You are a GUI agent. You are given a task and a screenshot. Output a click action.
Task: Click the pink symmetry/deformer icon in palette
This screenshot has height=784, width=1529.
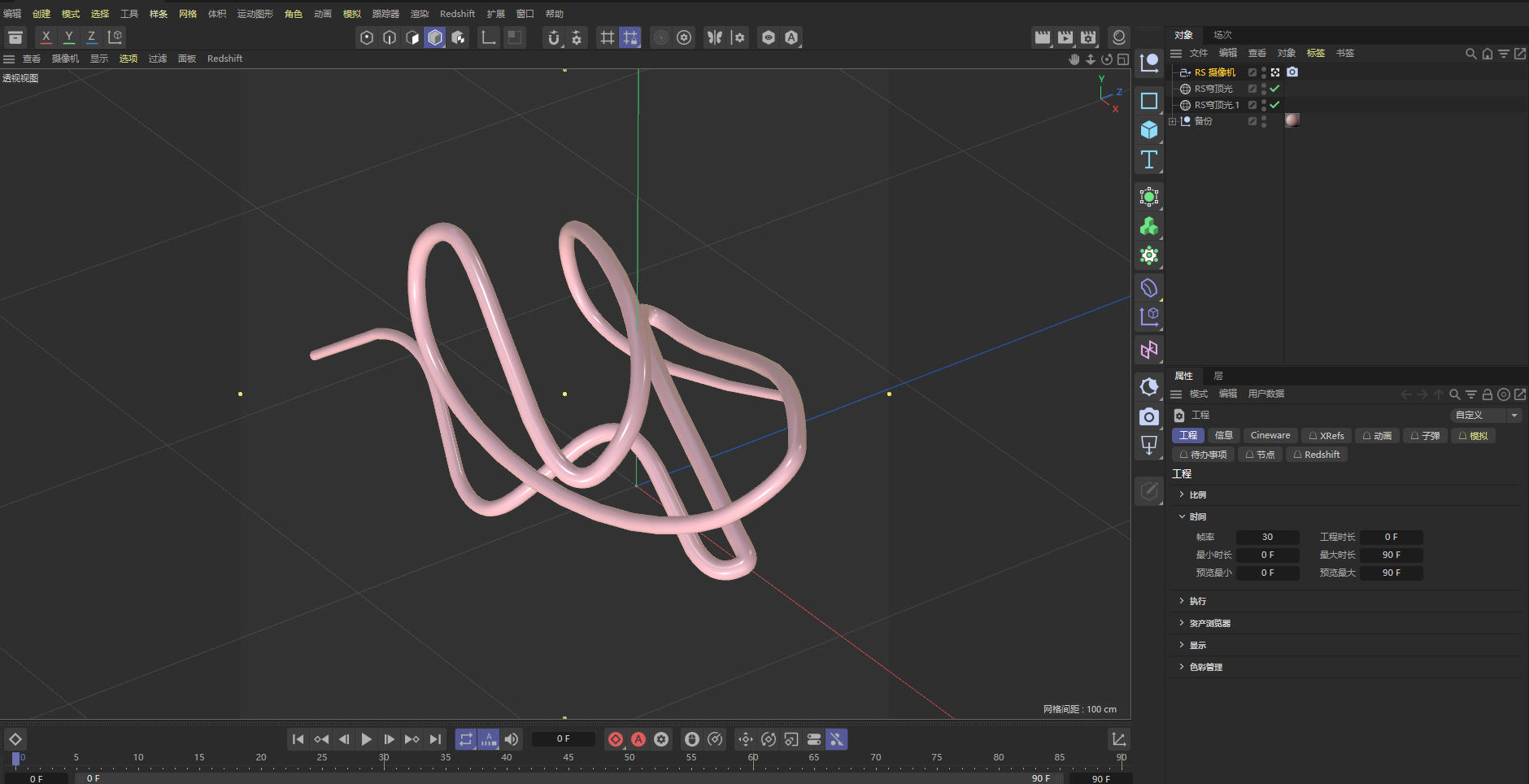1149,350
